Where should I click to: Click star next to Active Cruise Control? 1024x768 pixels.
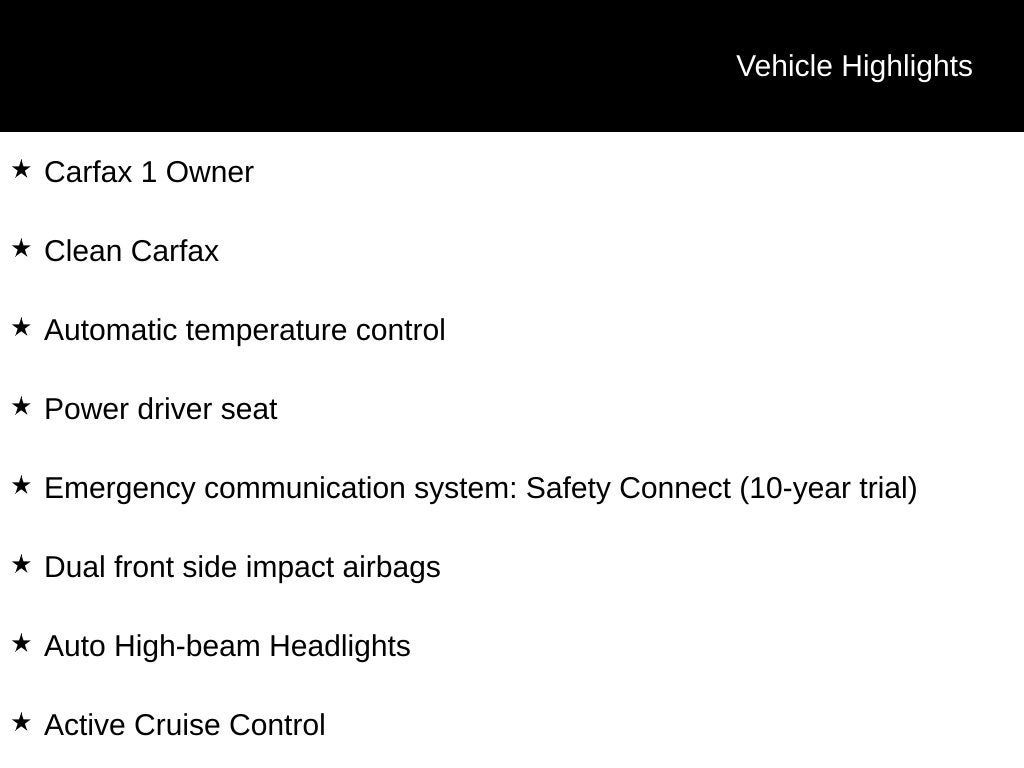(21, 723)
